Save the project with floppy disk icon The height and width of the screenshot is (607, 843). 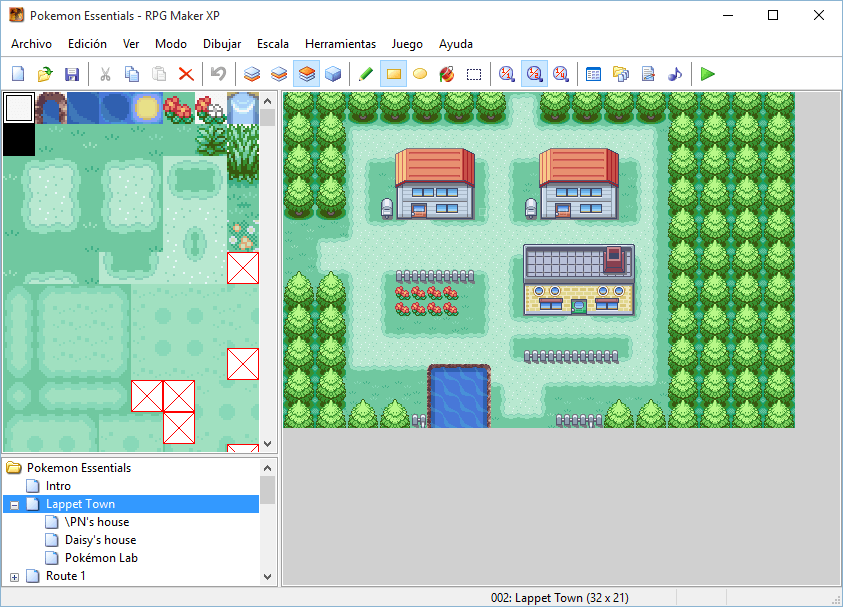point(72,74)
